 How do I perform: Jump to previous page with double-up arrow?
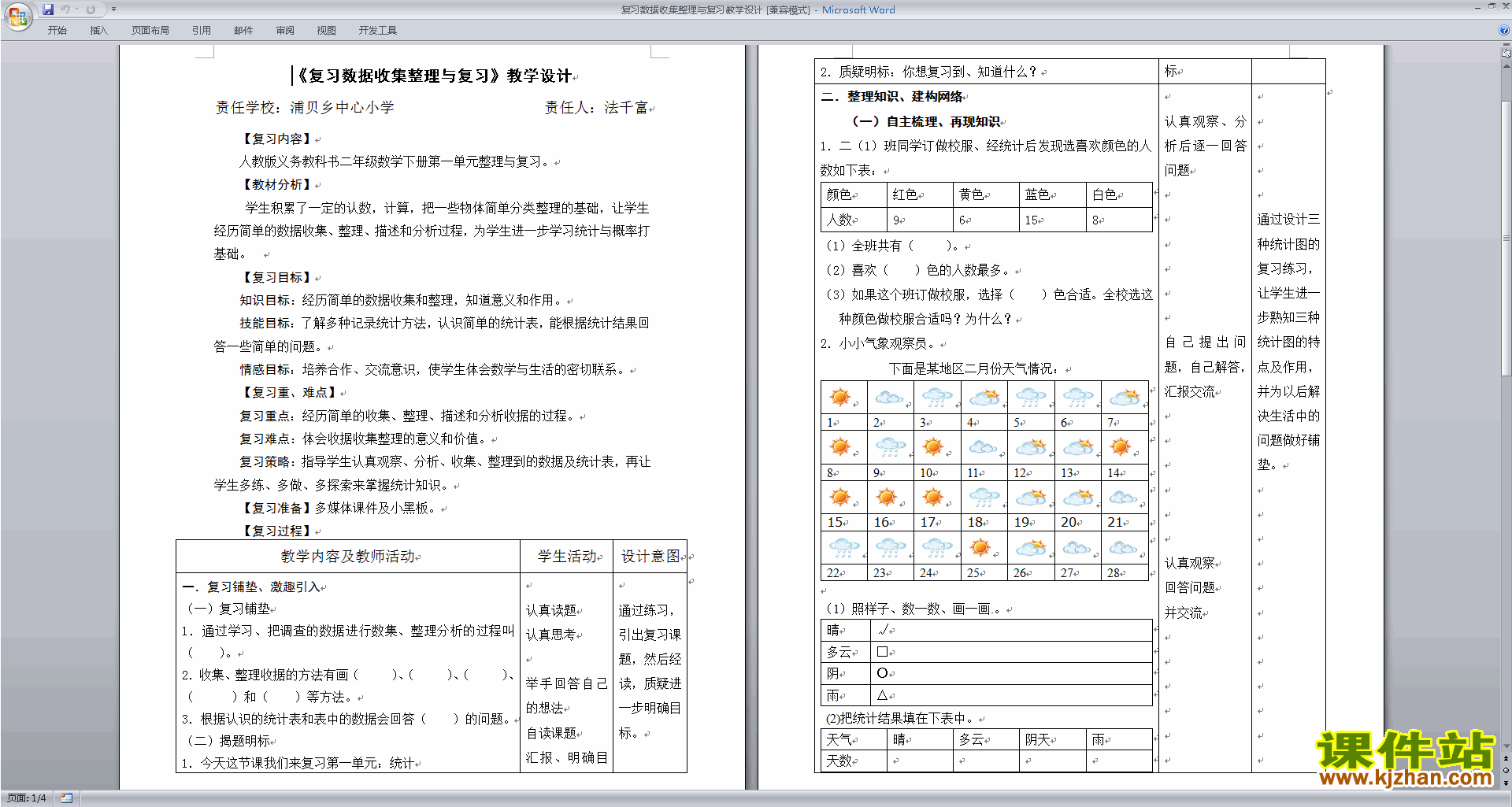(x=1506, y=759)
